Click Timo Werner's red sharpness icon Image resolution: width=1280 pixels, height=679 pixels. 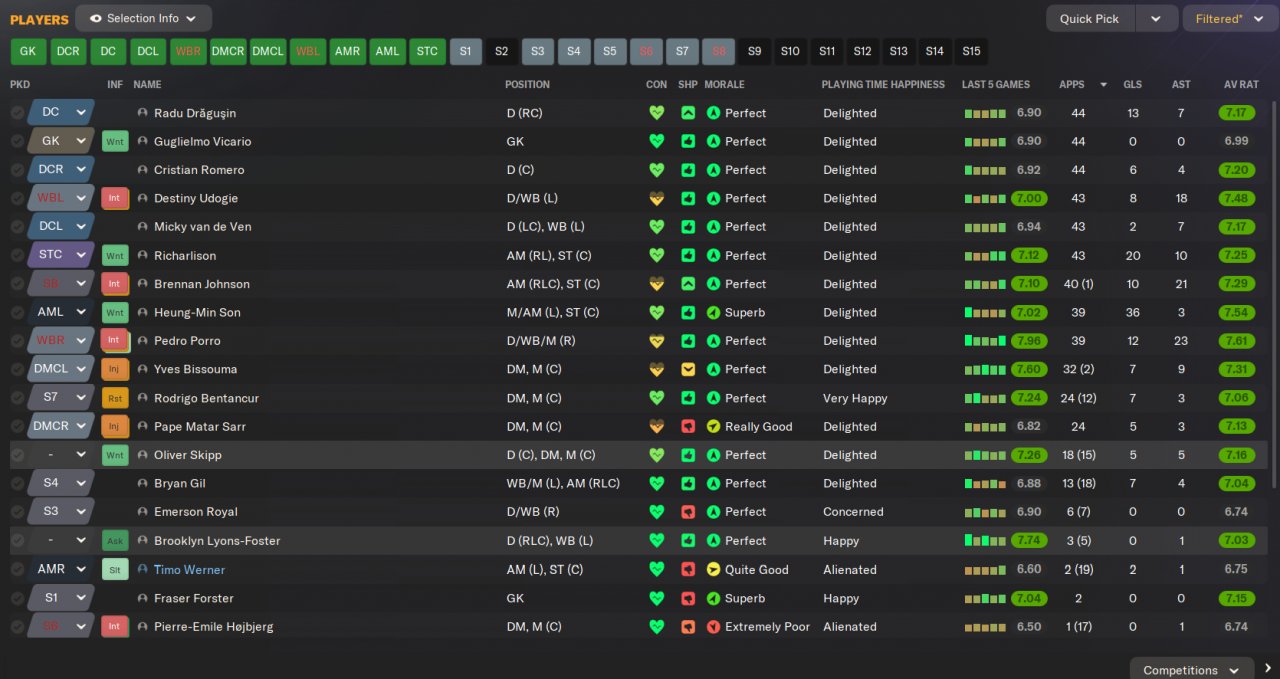[x=688, y=570]
